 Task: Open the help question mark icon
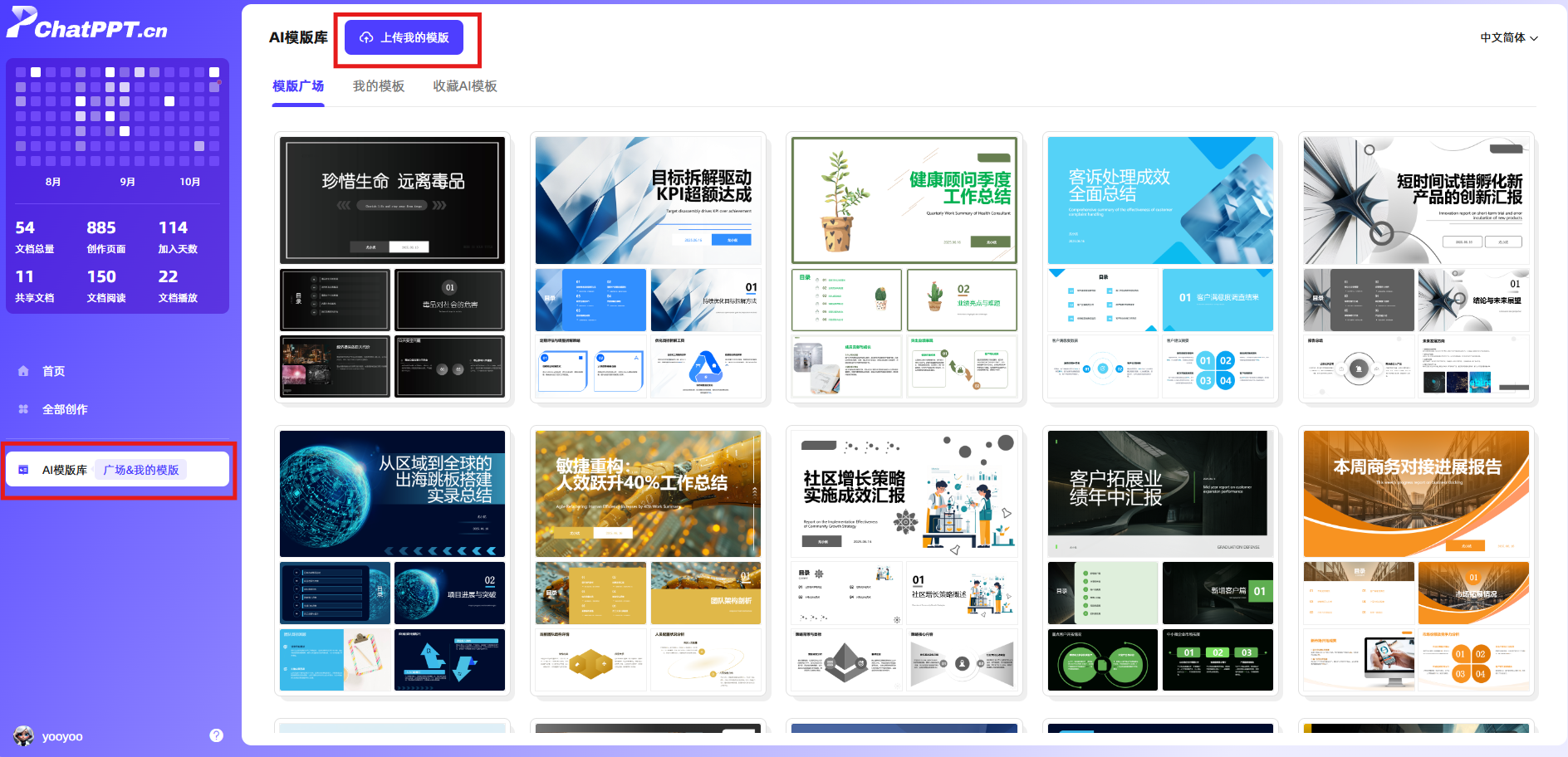point(216,735)
